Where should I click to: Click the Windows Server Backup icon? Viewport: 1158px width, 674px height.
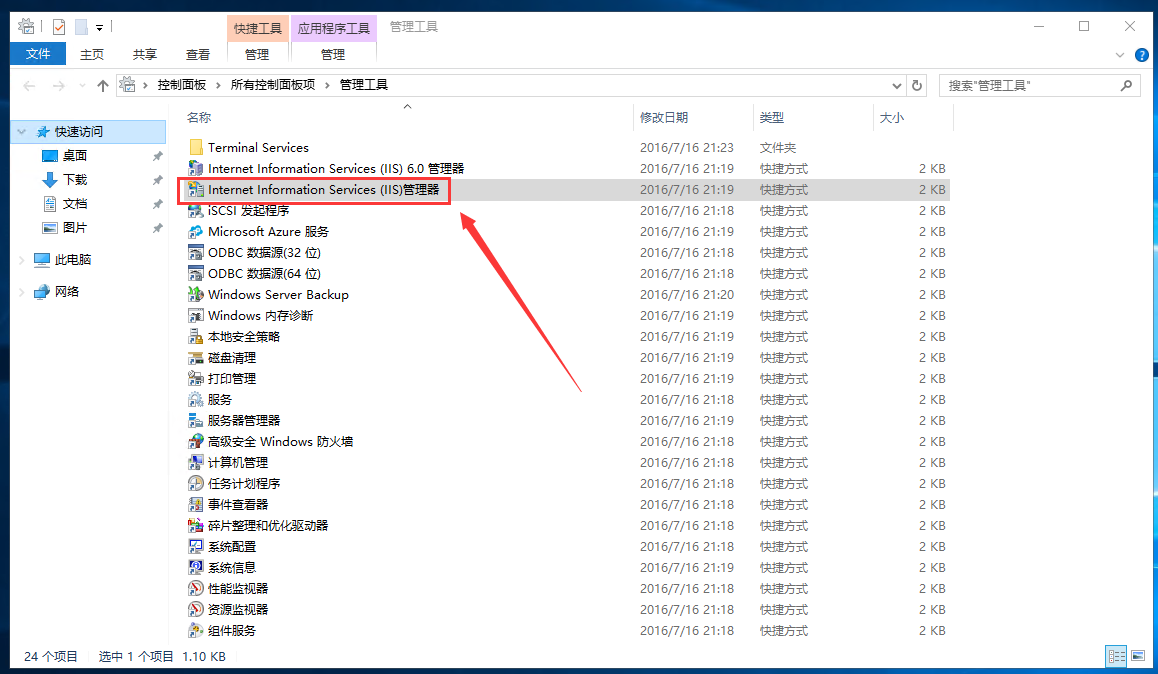coord(196,295)
